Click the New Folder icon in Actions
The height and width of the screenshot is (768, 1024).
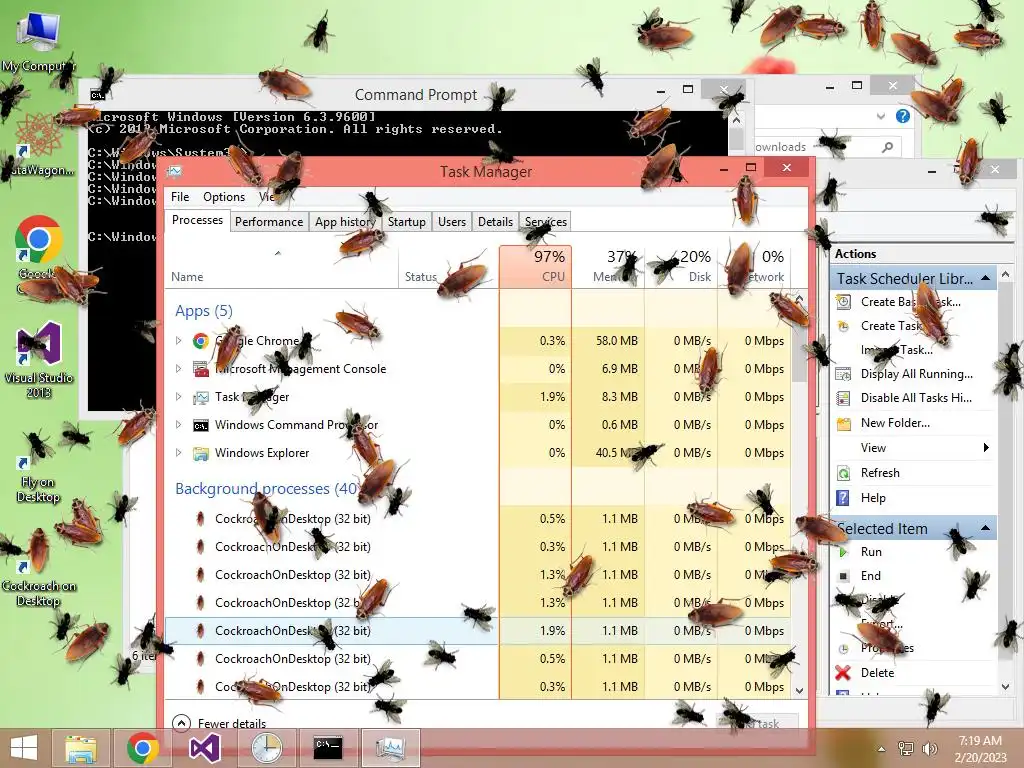(844, 424)
